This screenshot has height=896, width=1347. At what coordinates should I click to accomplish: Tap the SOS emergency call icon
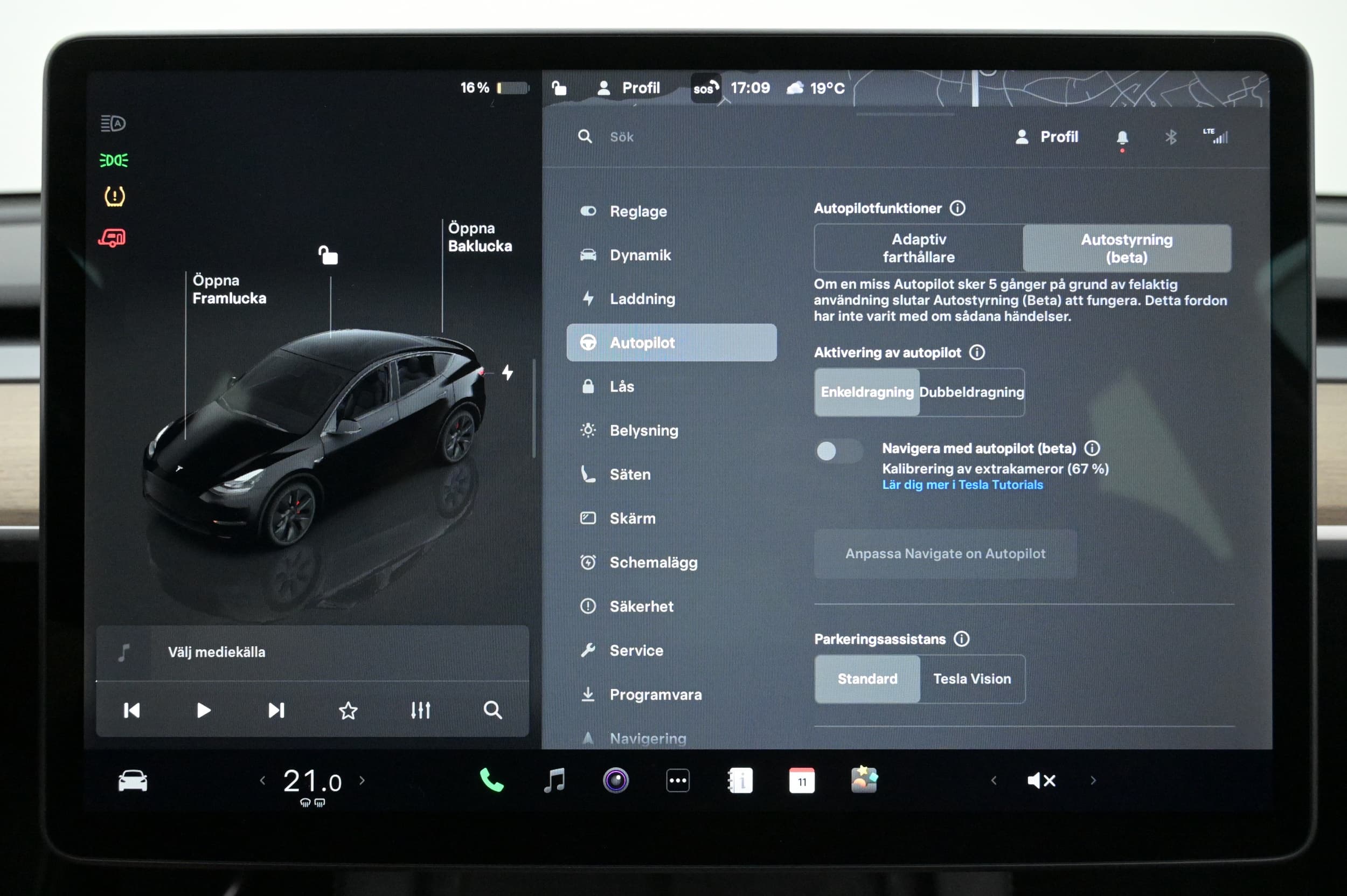click(x=705, y=88)
